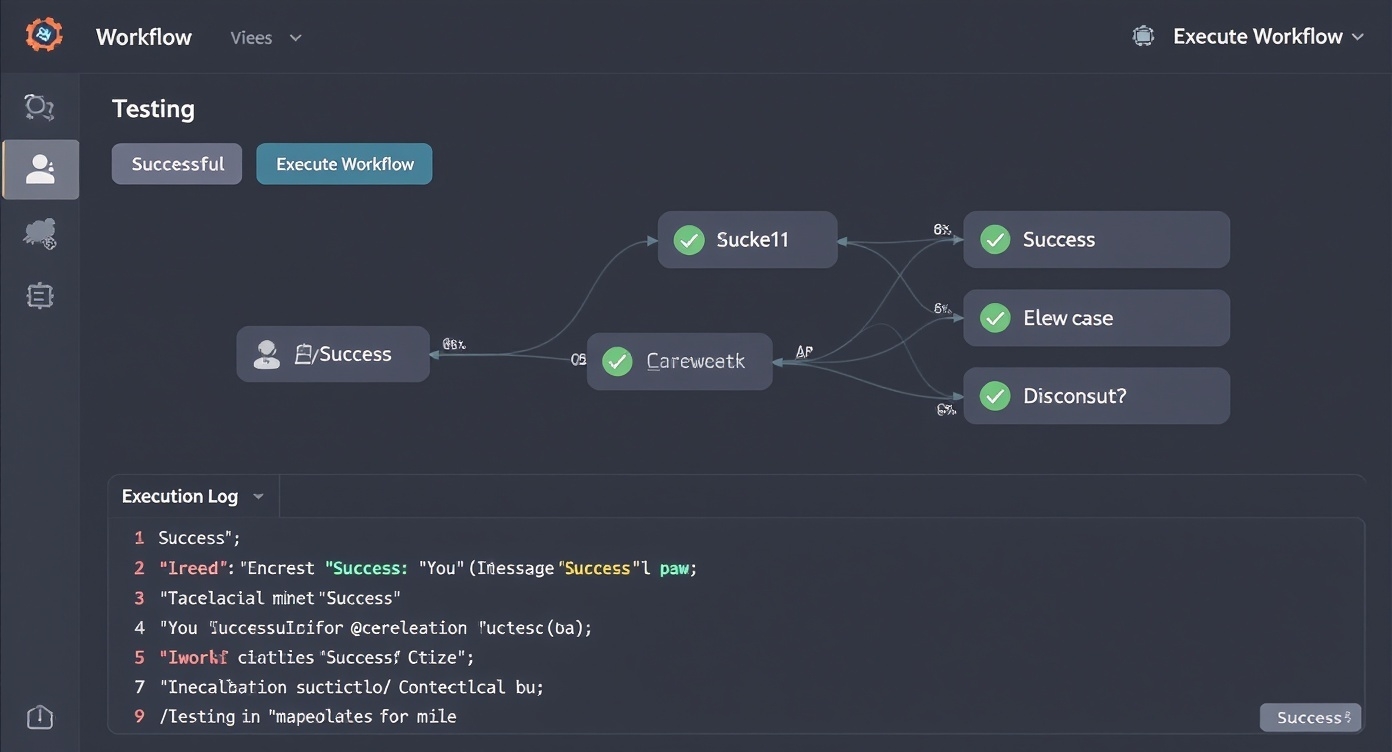Collapse the Execution Log dropdown arrow

[259, 497]
